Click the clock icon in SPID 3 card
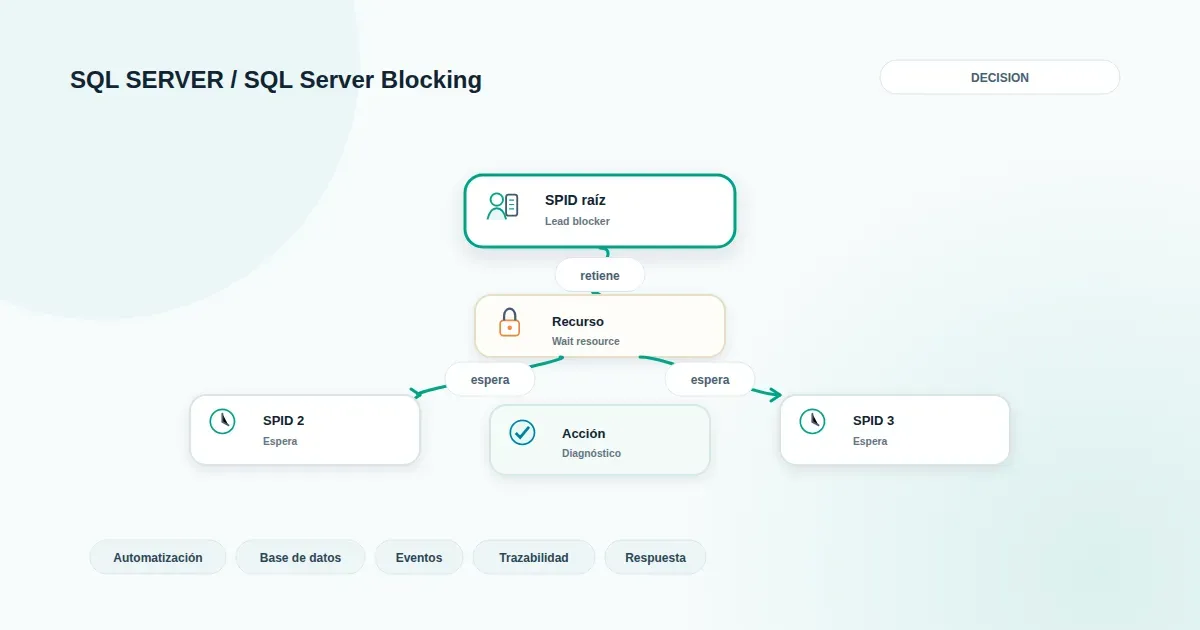 [x=813, y=421]
